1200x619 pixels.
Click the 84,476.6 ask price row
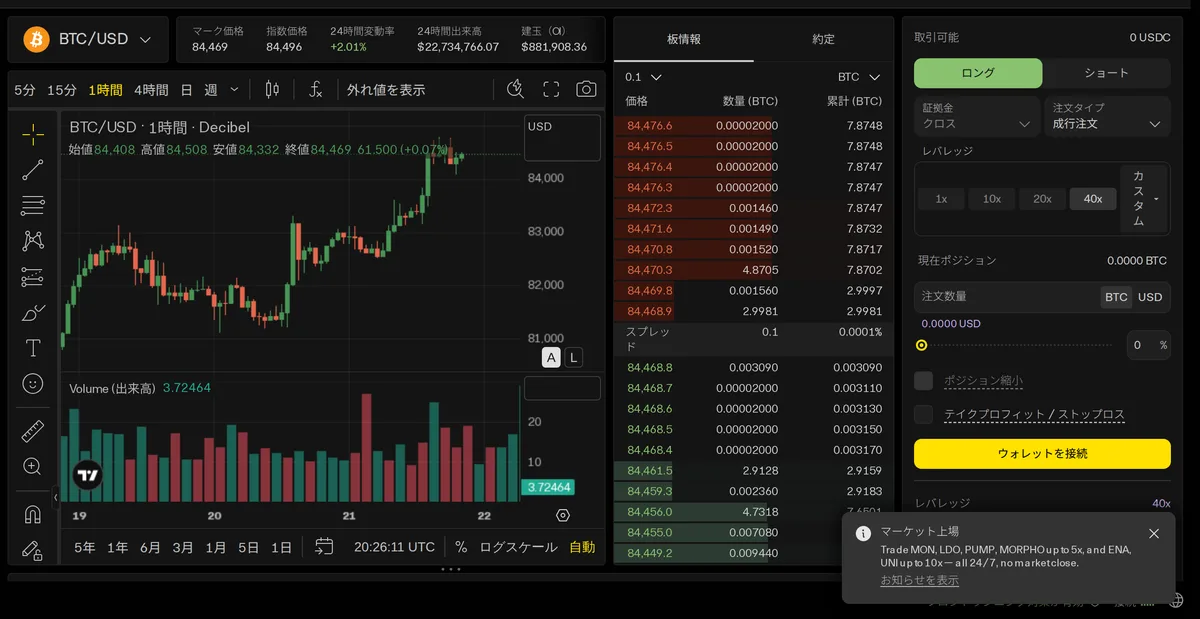tap(753, 126)
